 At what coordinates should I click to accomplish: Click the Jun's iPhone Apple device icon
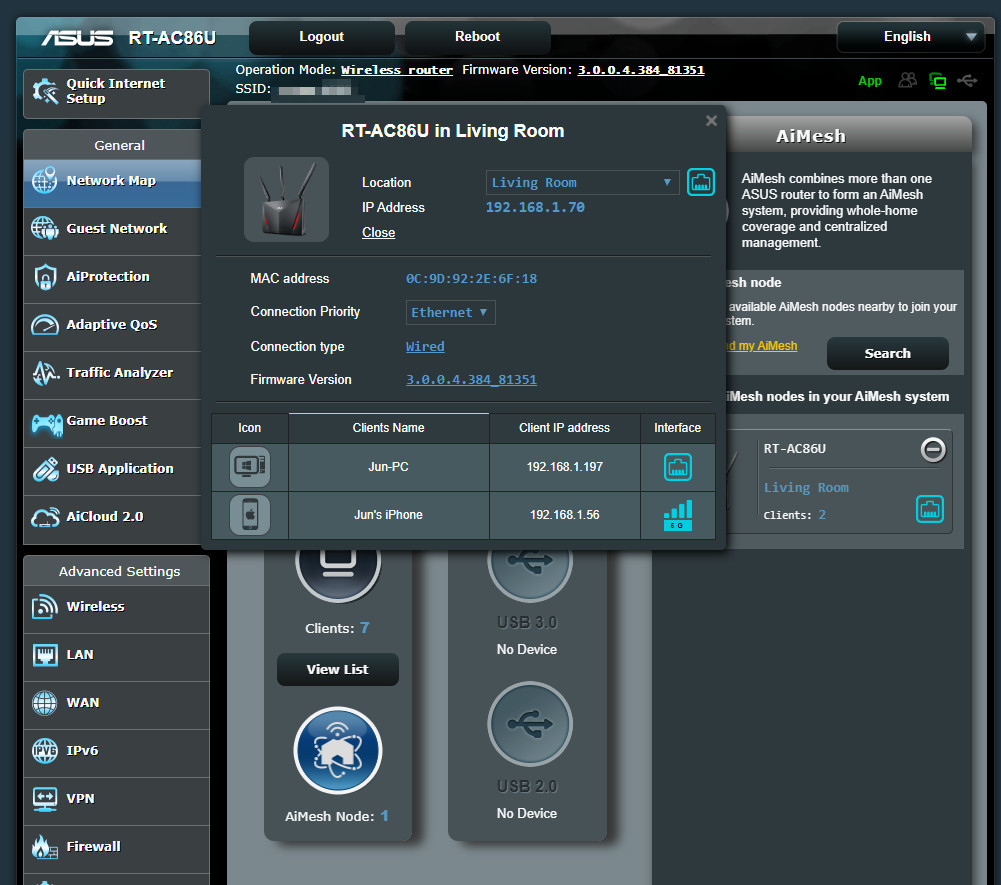(250, 515)
